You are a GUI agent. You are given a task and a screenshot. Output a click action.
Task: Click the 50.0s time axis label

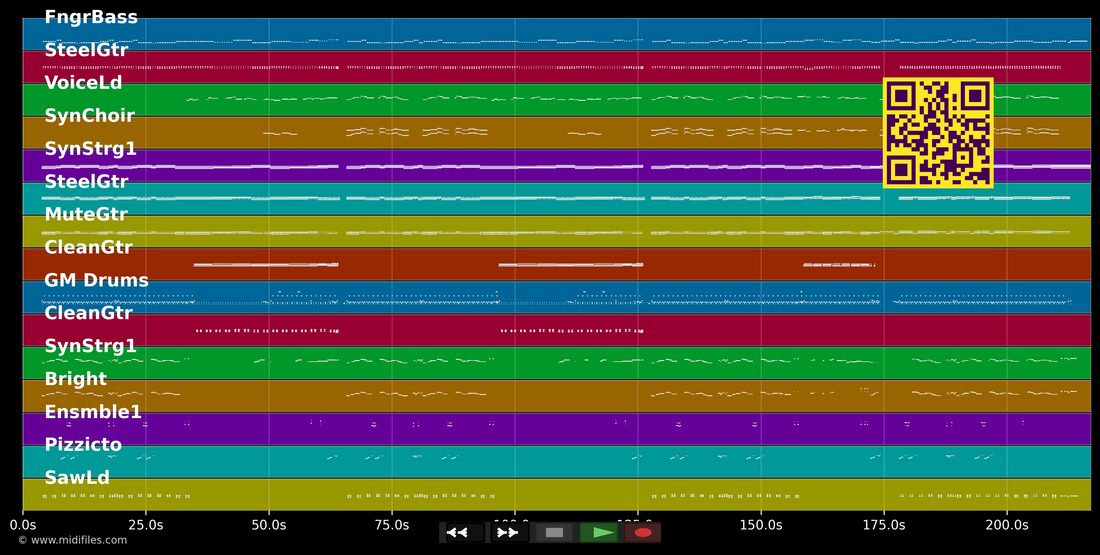point(269,525)
